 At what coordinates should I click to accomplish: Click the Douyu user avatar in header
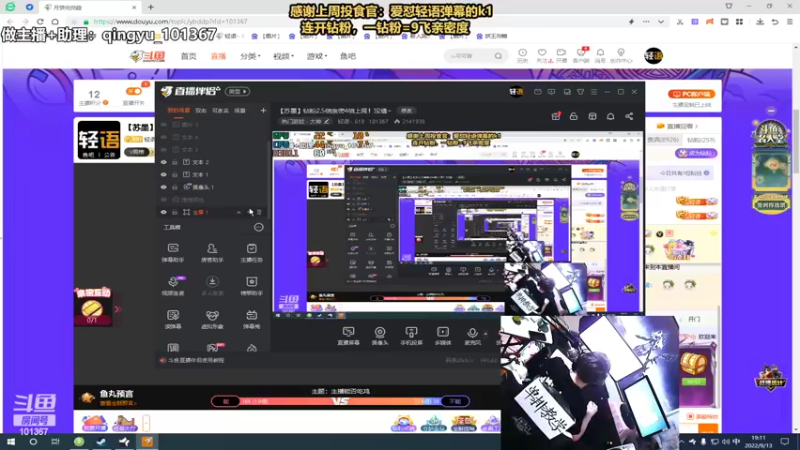tap(653, 56)
